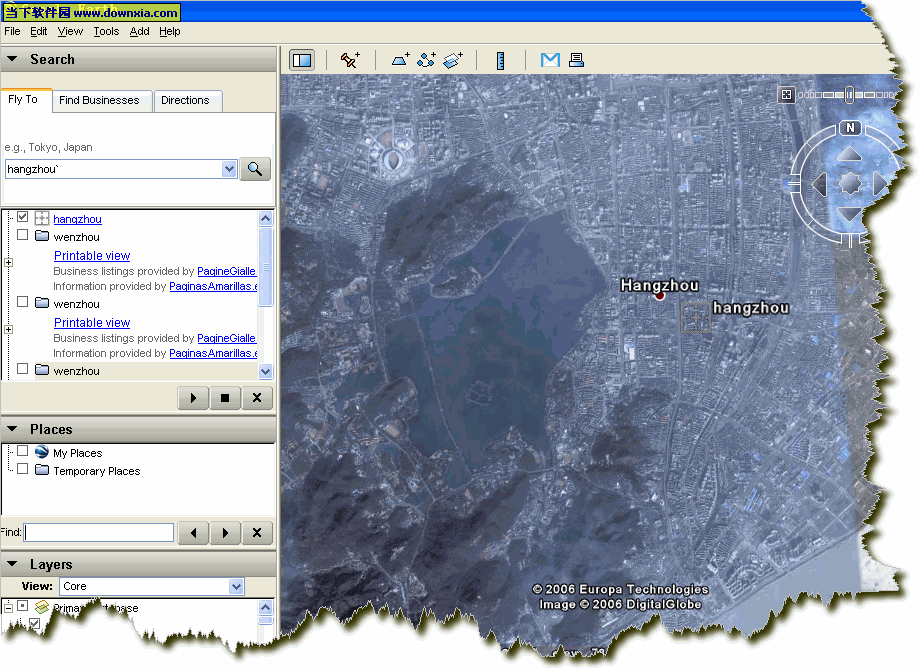Toggle the sidebar panel button in toolbar

pos(301,60)
